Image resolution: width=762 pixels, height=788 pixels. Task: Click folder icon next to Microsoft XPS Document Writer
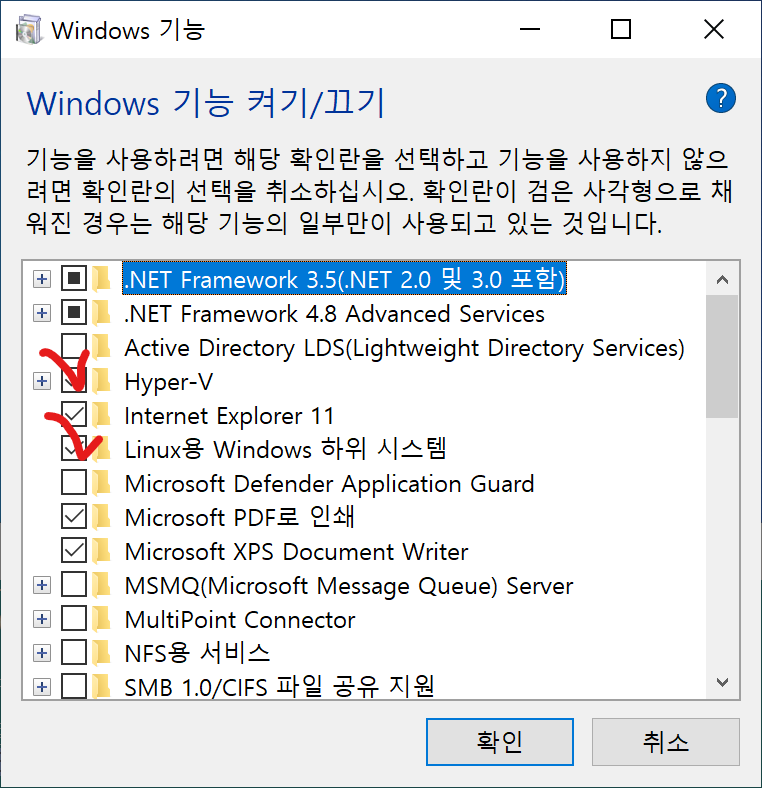click(102, 551)
